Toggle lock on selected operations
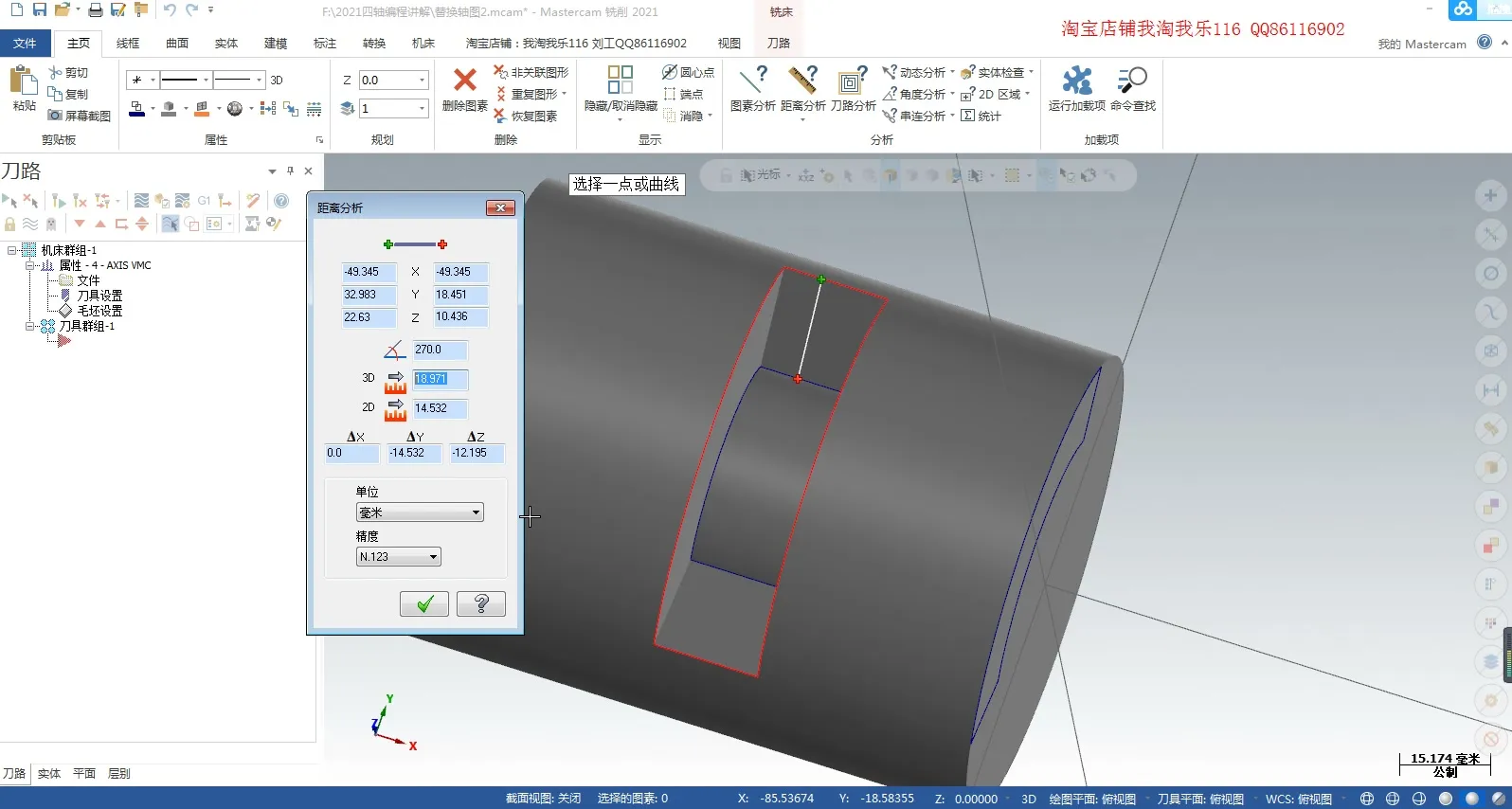 point(10,225)
